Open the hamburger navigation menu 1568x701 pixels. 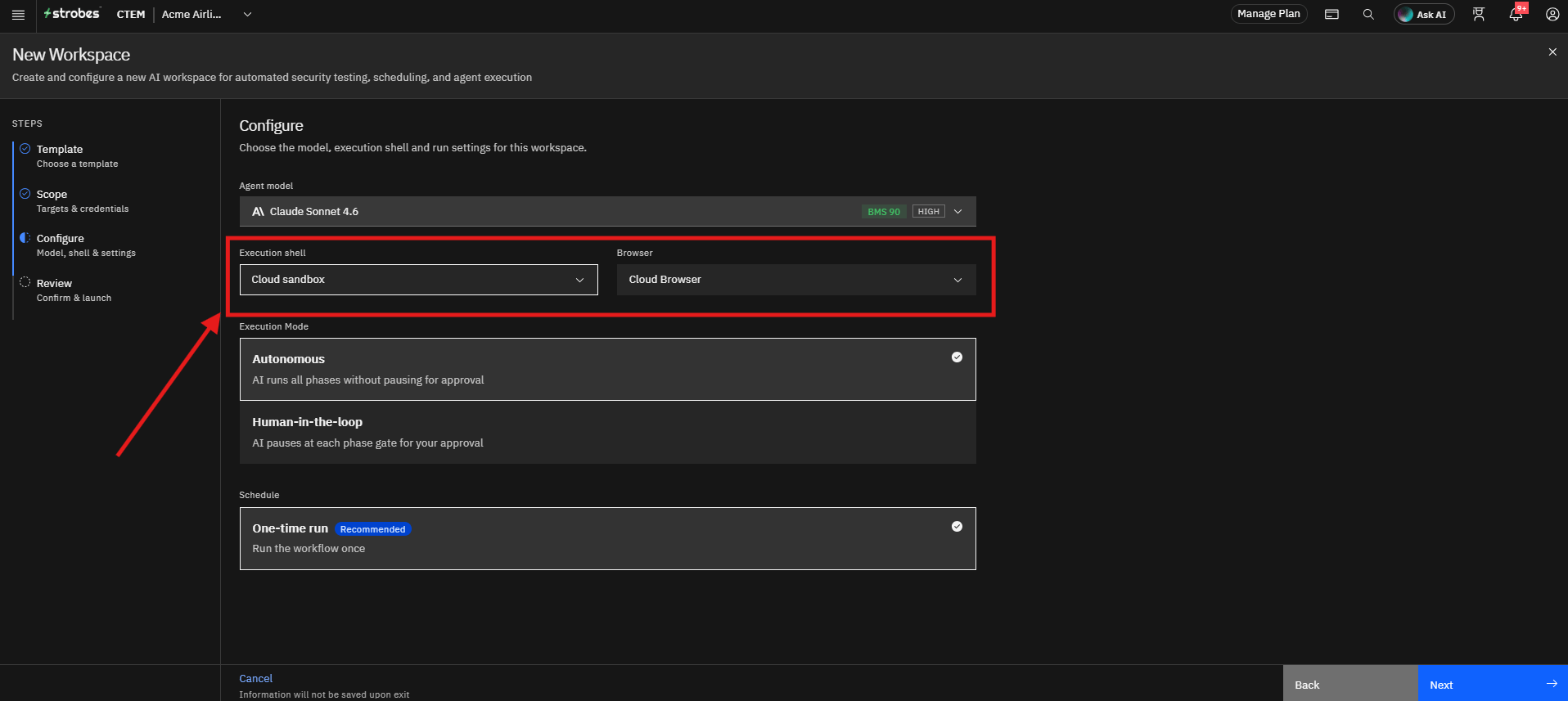[18, 15]
